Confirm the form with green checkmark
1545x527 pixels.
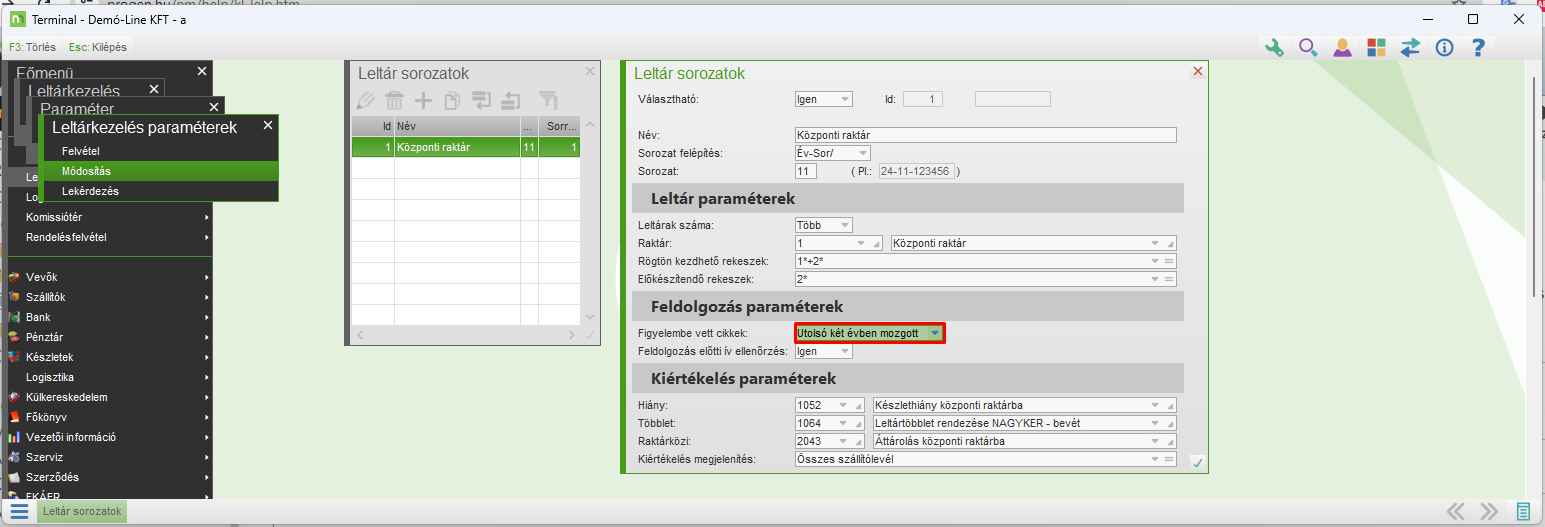(x=1197, y=463)
